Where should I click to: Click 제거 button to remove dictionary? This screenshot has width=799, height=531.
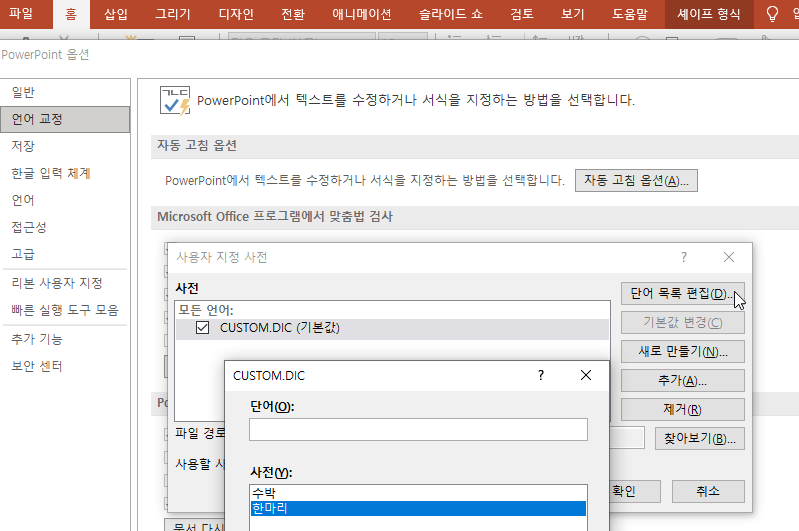(x=682, y=410)
